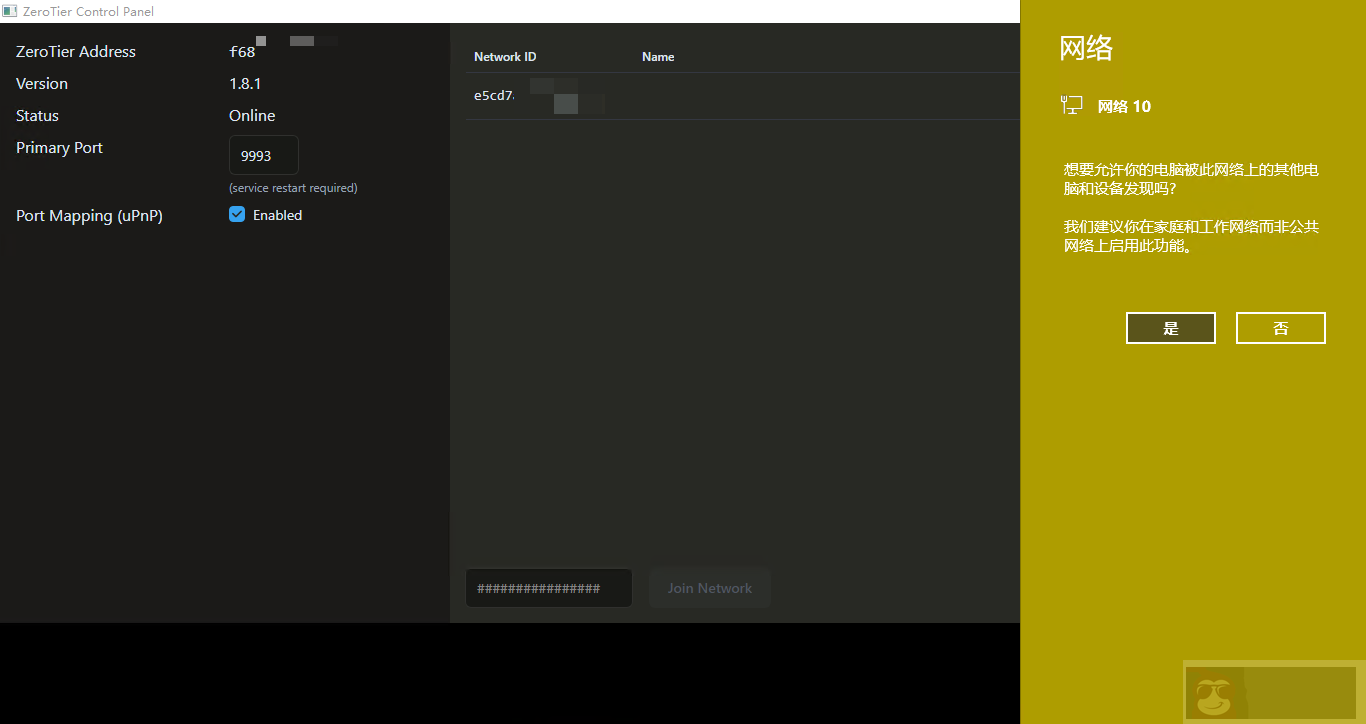Click the Enabled label next to checkbox
Image resolution: width=1366 pixels, height=724 pixels.
click(277, 215)
